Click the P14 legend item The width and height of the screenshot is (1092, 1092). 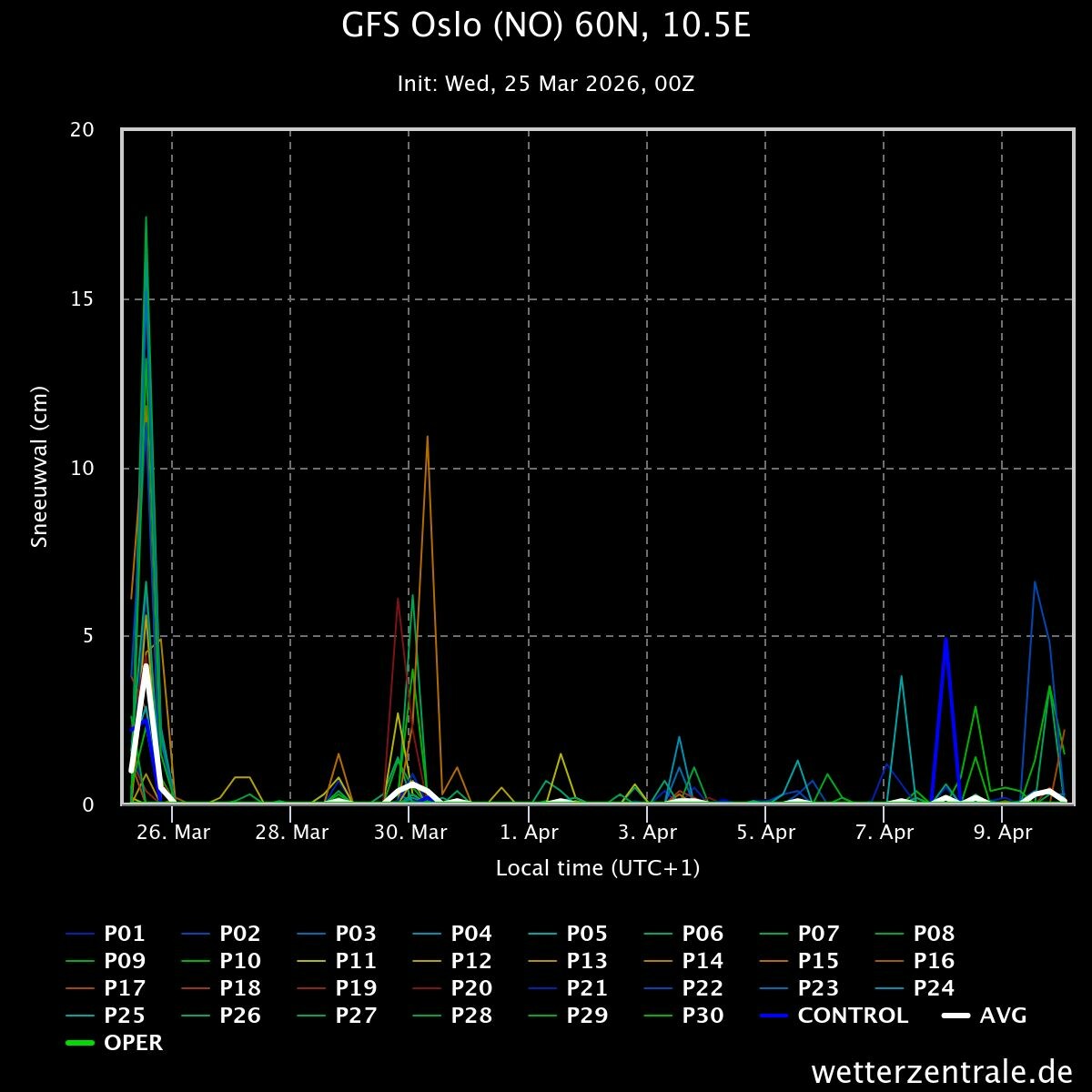coord(683,961)
